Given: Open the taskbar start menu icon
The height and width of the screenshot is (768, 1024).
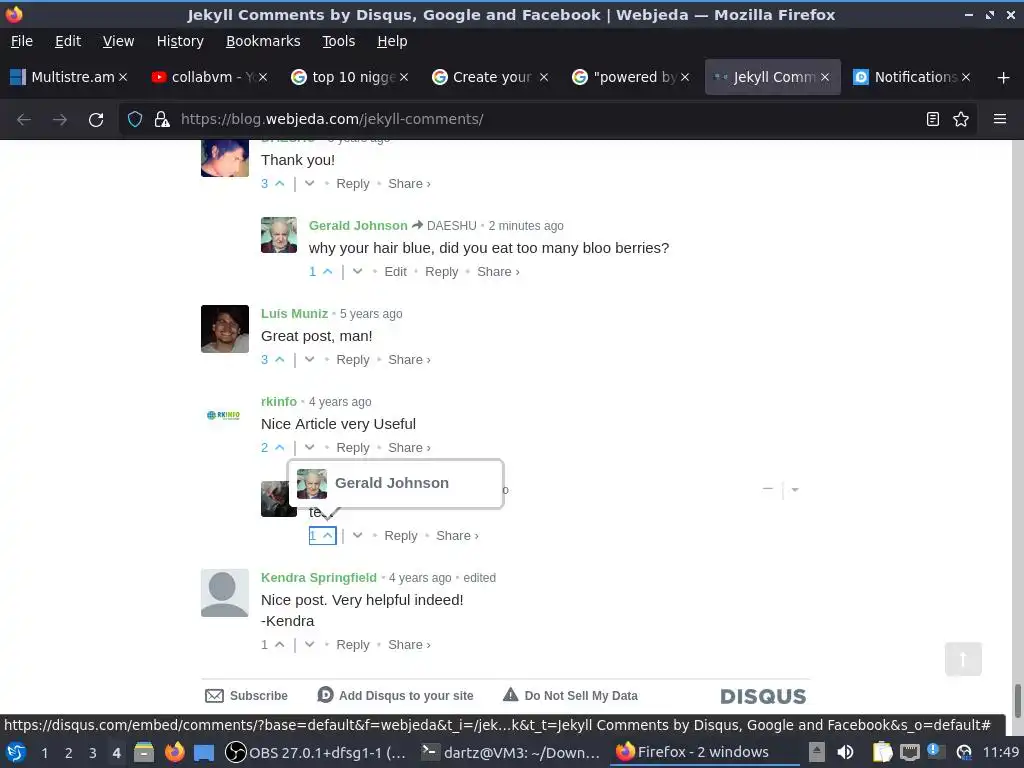Looking at the screenshot, I should coord(16,752).
